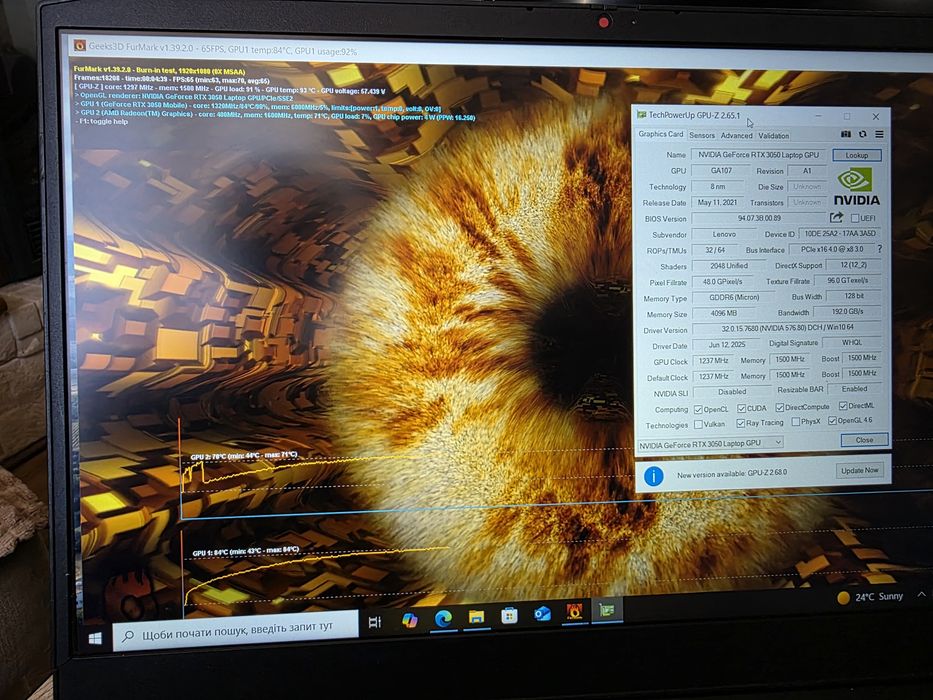Toggle the OpenGL 4.6 checkbox
This screenshot has height=700, width=933.
click(832, 420)
